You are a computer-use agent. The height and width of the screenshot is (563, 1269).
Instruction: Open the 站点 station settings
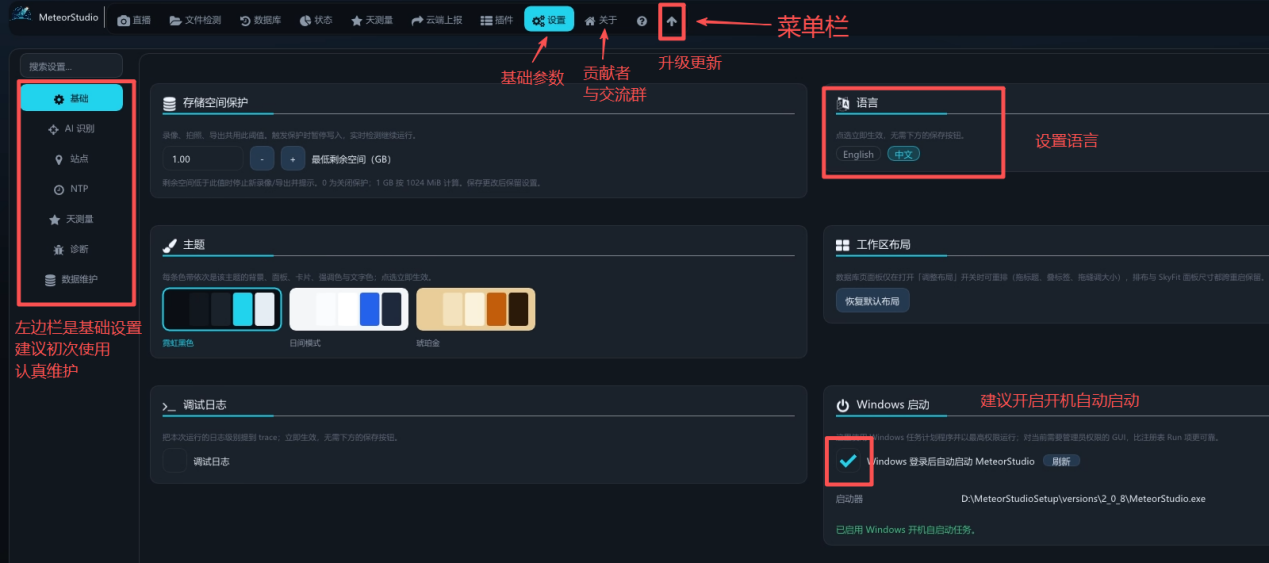tap(72, 158)
